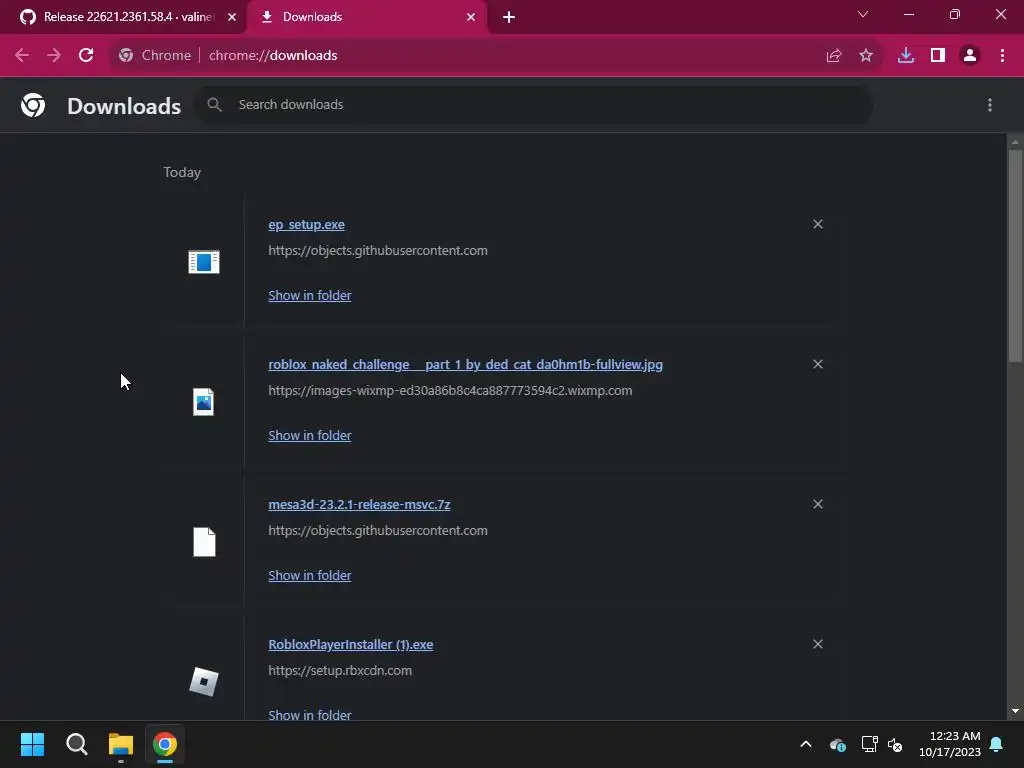Expand the system tray hidden icons
Image resolution: width=1024 pixels, height=768 pixels.
[x=806, y=744]
